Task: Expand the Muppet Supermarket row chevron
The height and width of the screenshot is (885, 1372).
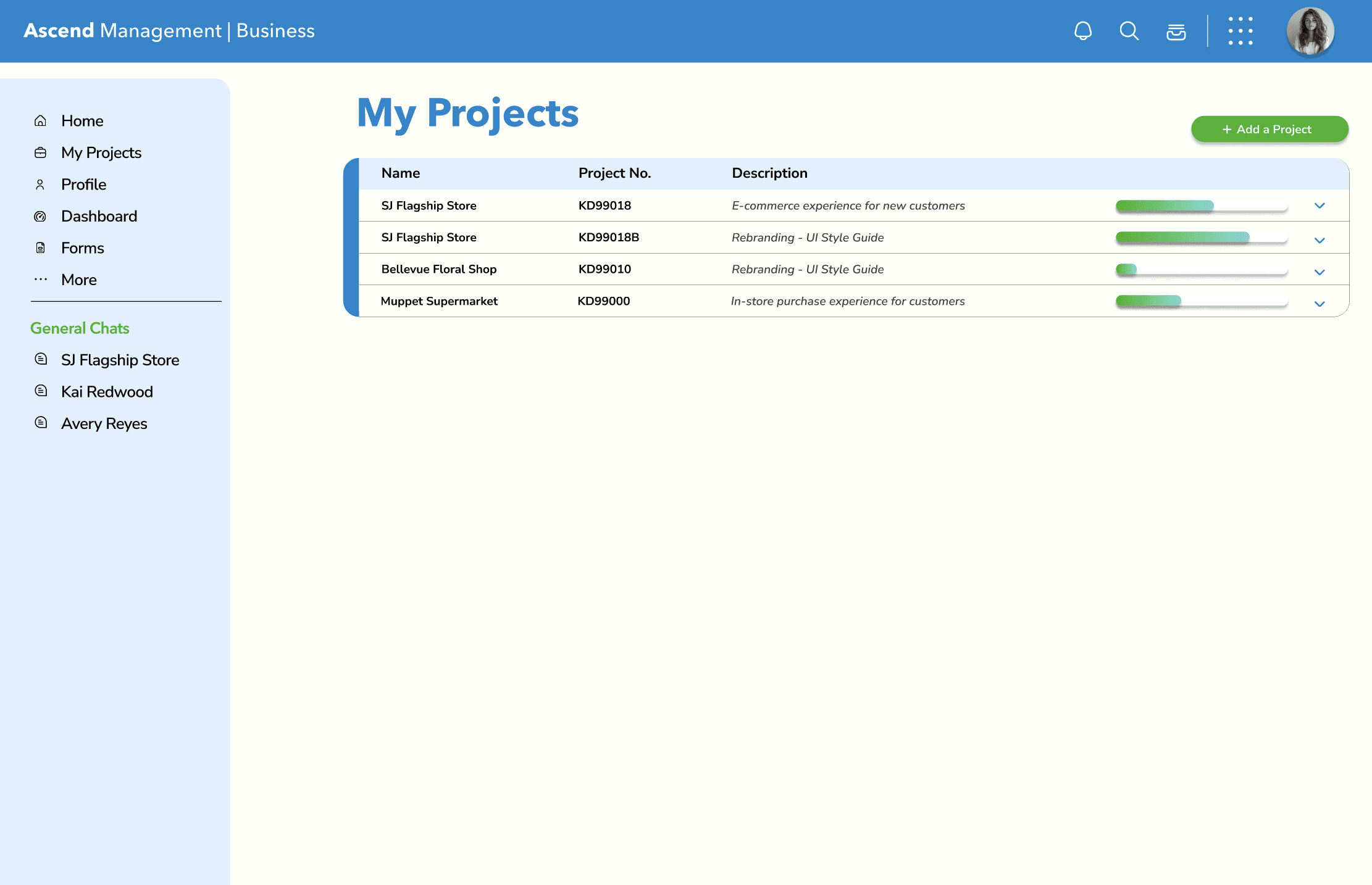Action: point(1320,304)
